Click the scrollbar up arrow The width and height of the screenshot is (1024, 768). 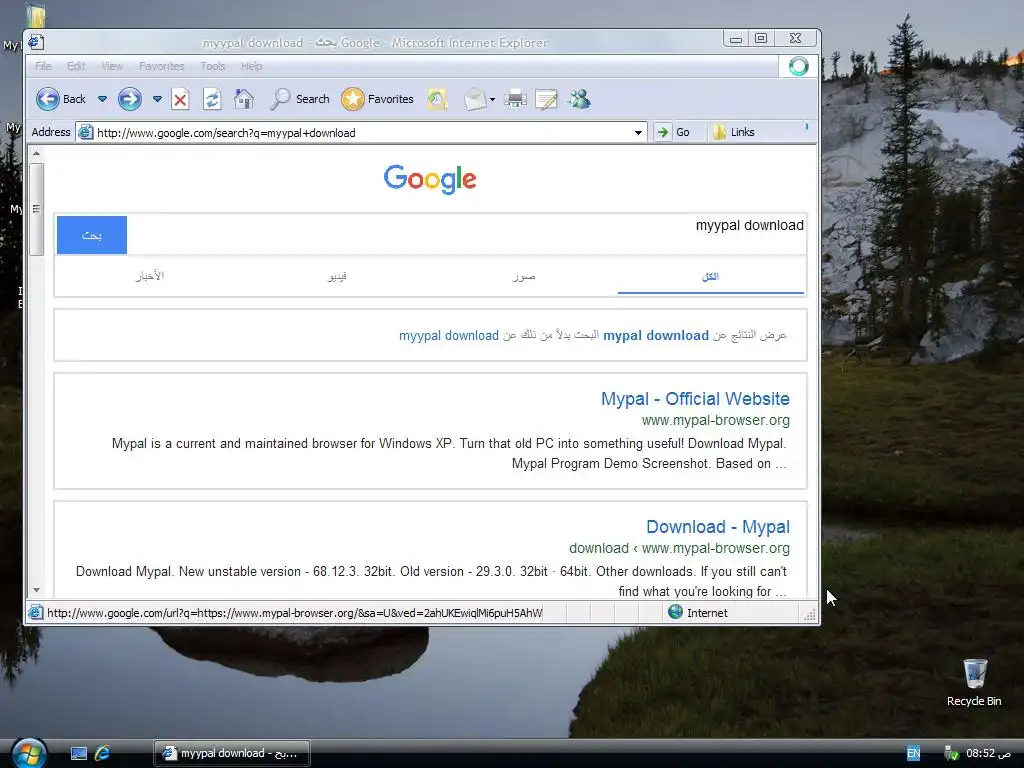pyautogui.click(x=37, y=153)
